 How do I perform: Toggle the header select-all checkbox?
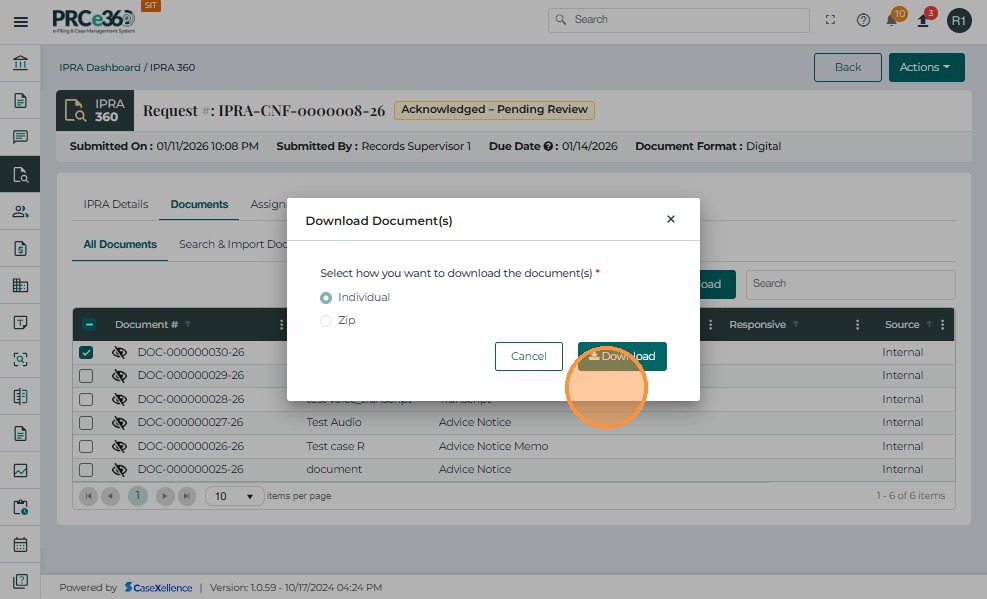(x=89, y=325)
